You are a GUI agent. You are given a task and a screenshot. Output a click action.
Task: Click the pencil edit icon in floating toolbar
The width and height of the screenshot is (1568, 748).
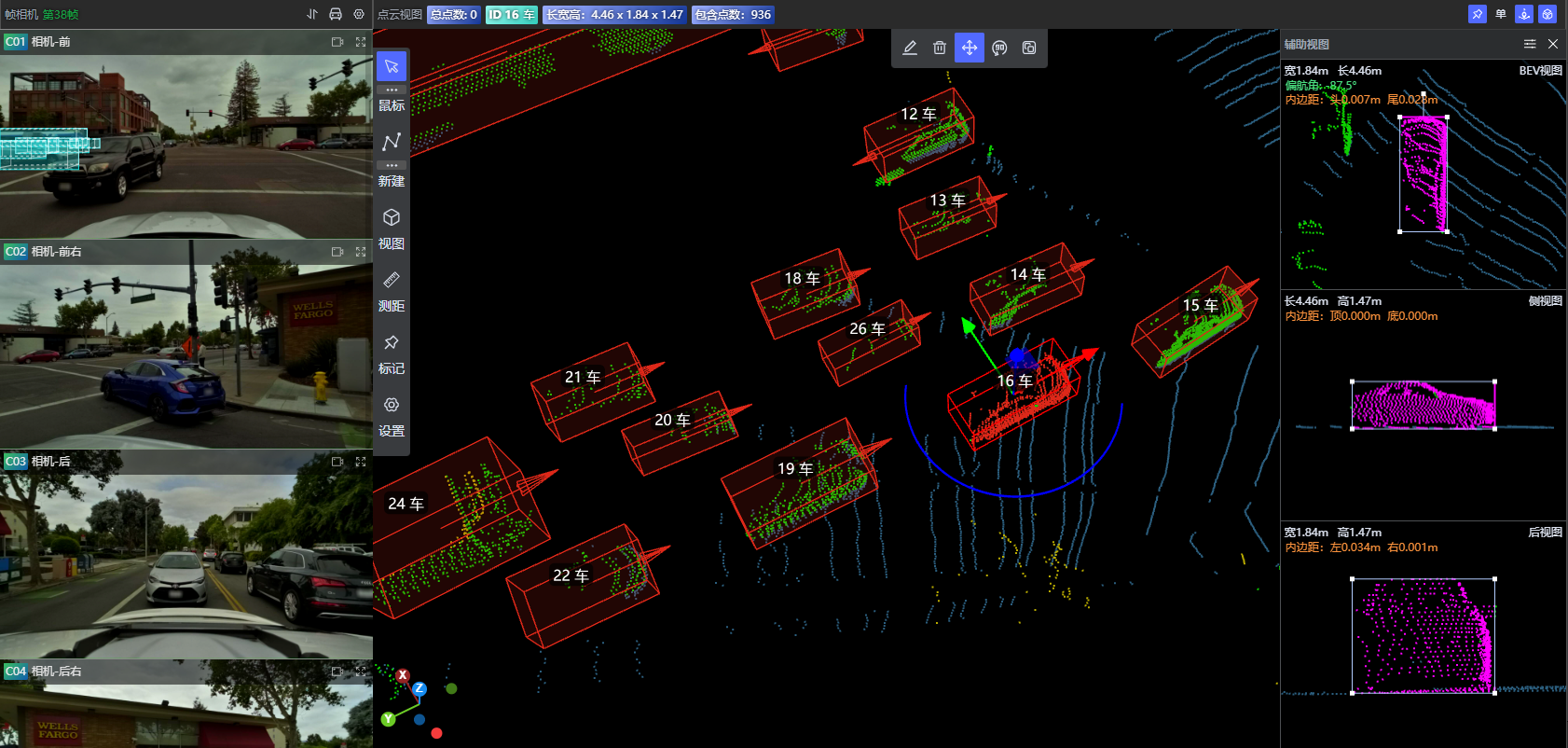910,48
